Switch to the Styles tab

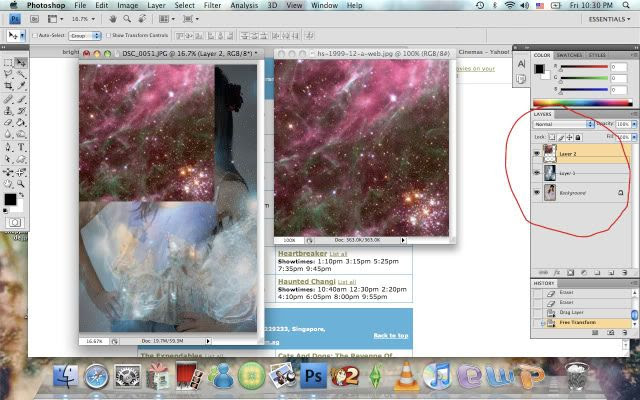tap(596, 55)
